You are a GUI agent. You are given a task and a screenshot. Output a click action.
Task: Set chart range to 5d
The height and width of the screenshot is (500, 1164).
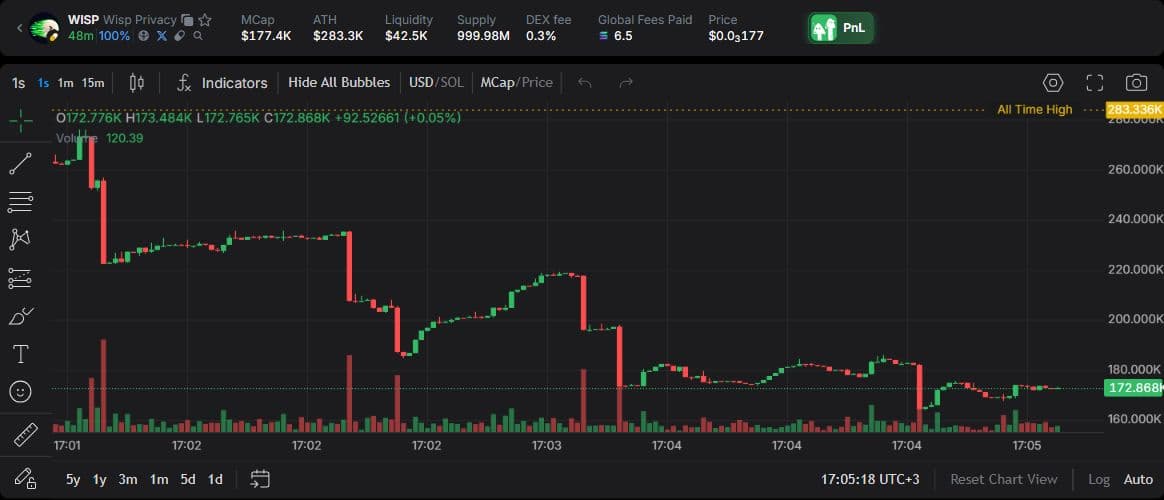pyautogui.click(x=188, y=479)
